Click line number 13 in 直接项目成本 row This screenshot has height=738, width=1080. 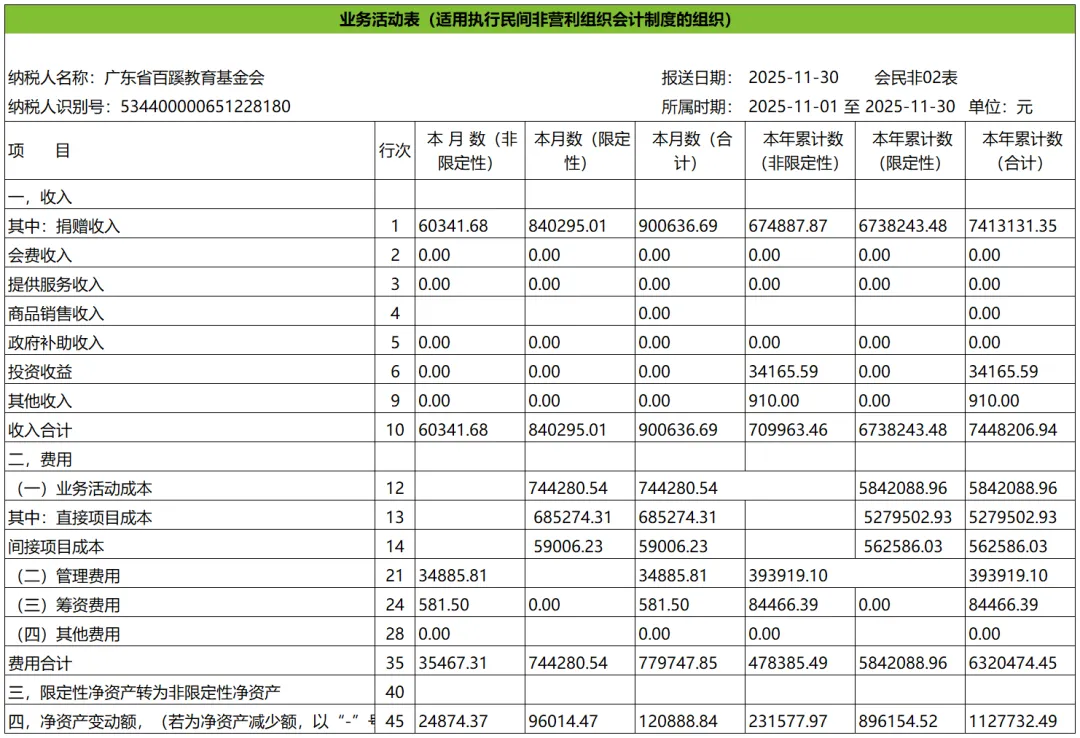coord(395,517)
